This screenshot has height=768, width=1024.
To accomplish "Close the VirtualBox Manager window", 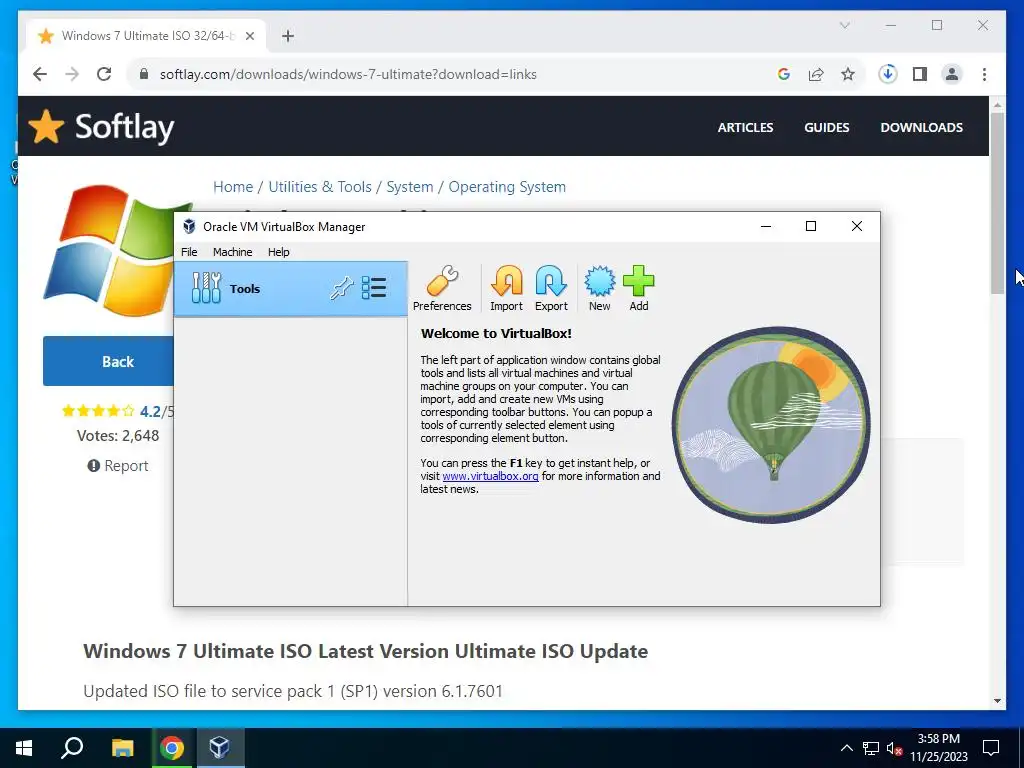I will 857,226.
